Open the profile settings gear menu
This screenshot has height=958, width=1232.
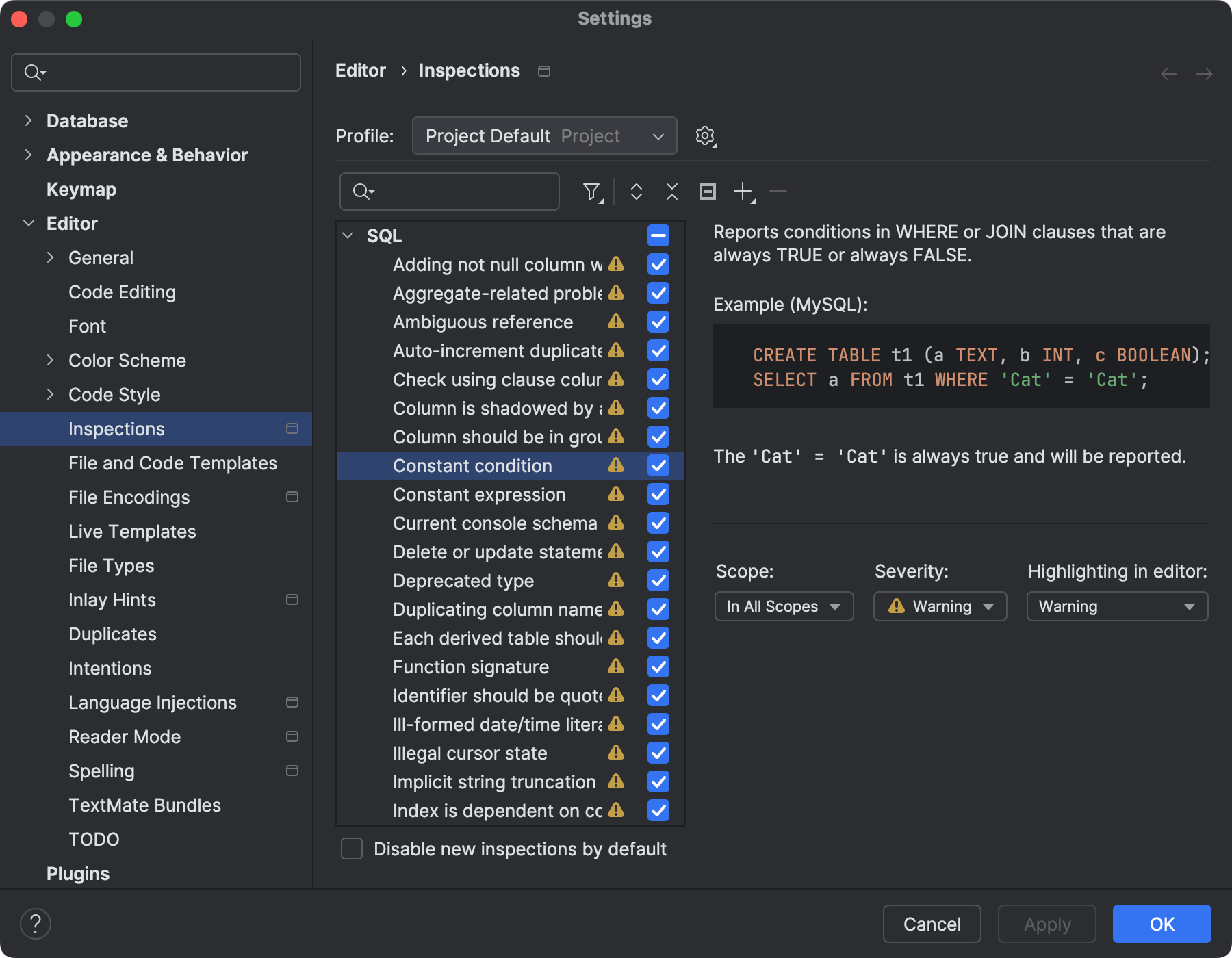(x=705, y=135)
